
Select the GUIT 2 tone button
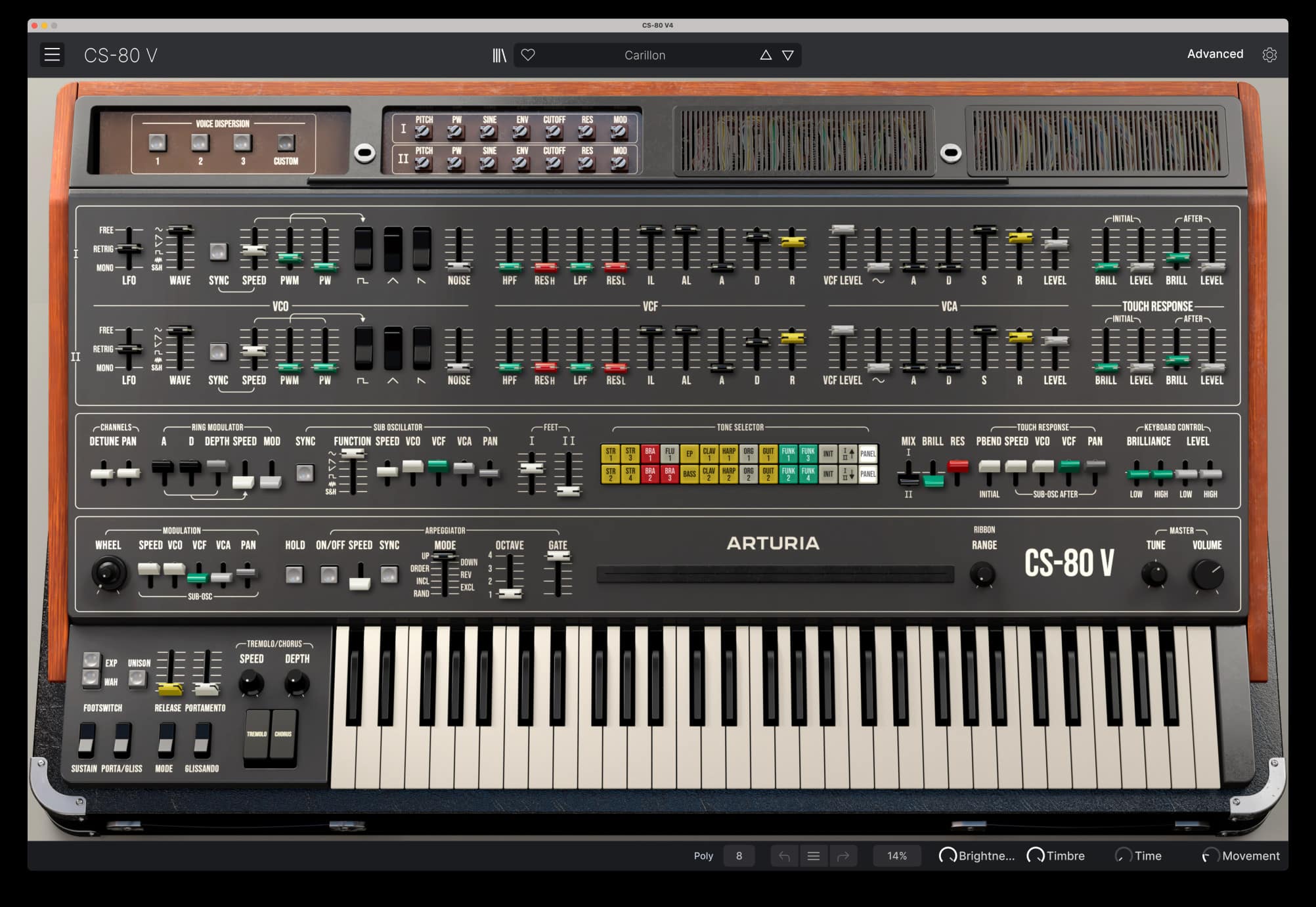point(768,474)
